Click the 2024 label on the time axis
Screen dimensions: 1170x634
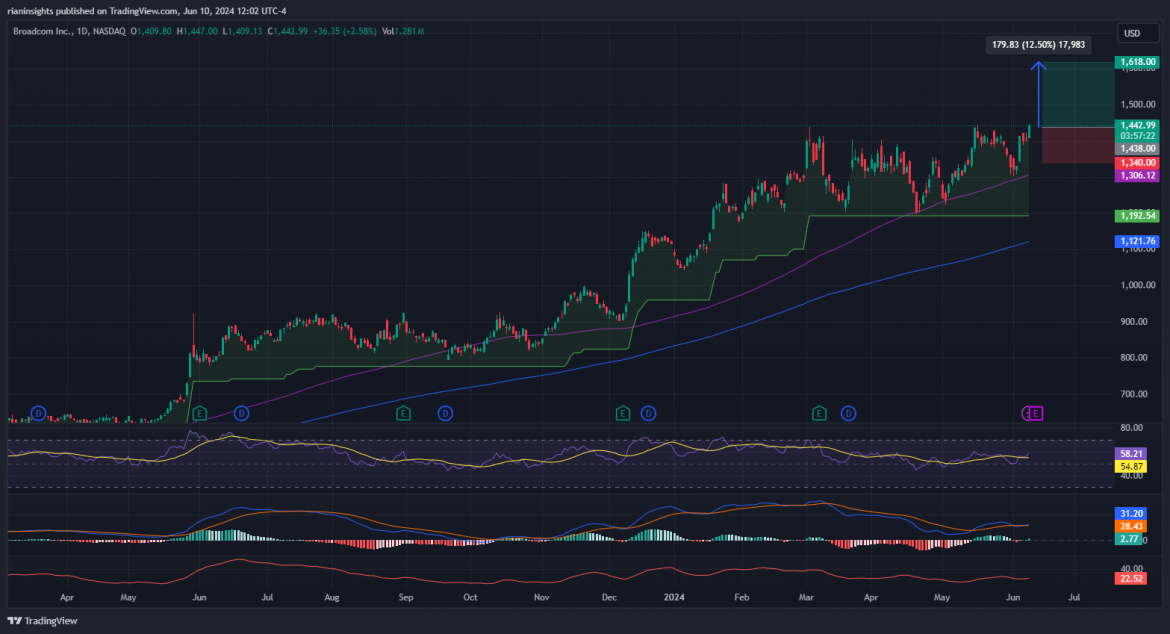pos(675,597)
